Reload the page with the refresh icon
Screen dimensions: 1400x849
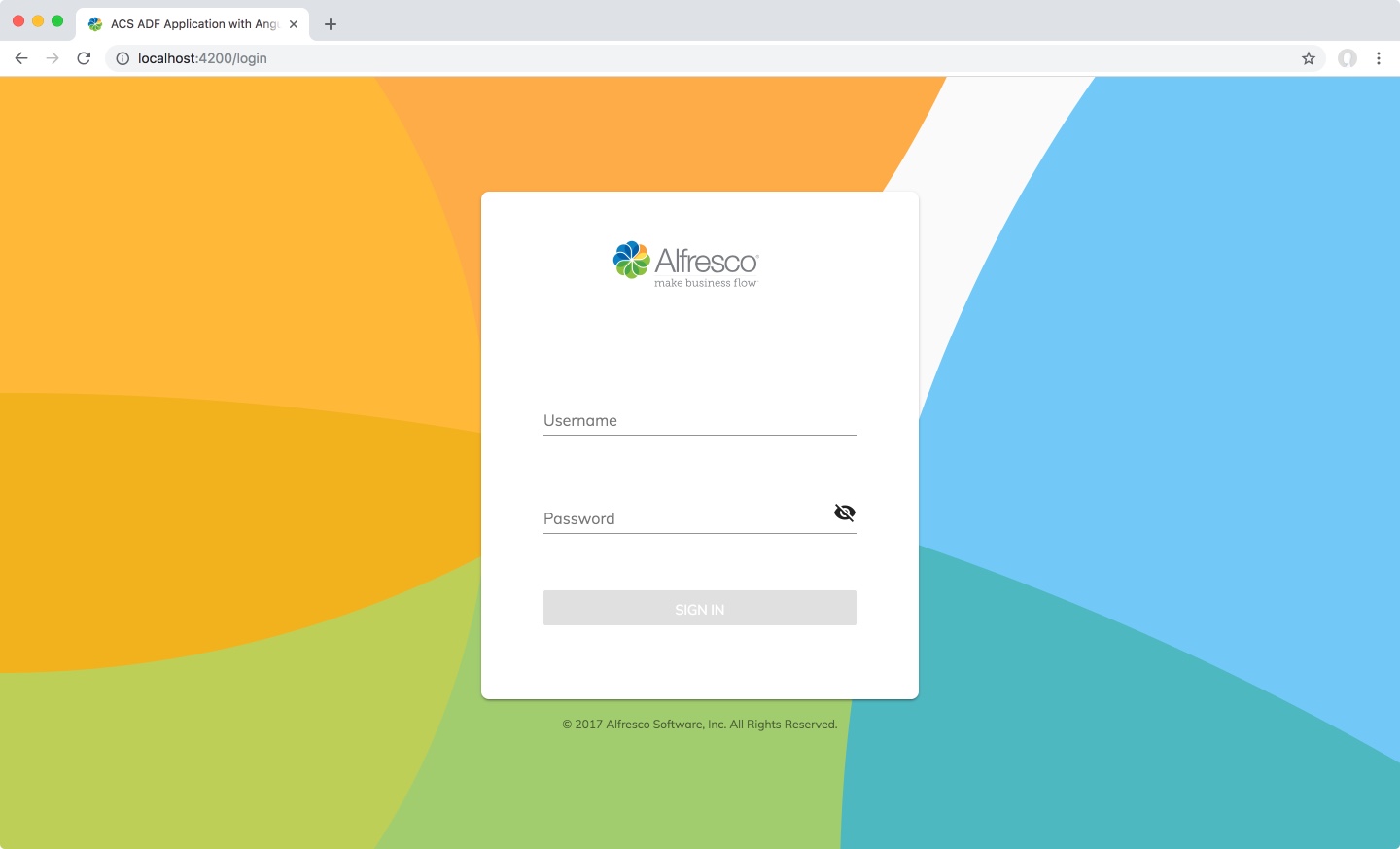click(84, 58)
